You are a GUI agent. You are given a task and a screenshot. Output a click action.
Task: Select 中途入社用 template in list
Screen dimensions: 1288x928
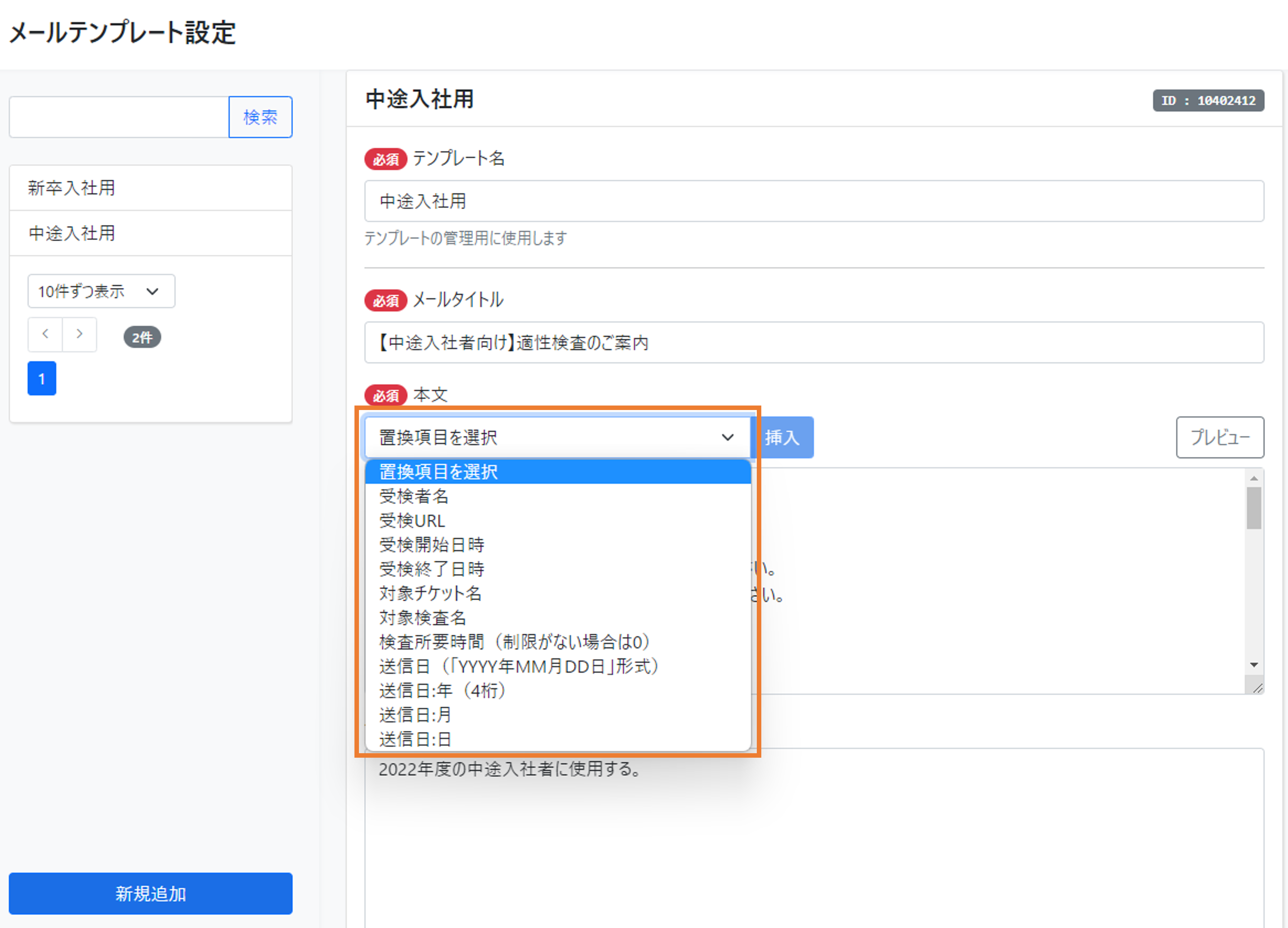[x=150, y=233]
